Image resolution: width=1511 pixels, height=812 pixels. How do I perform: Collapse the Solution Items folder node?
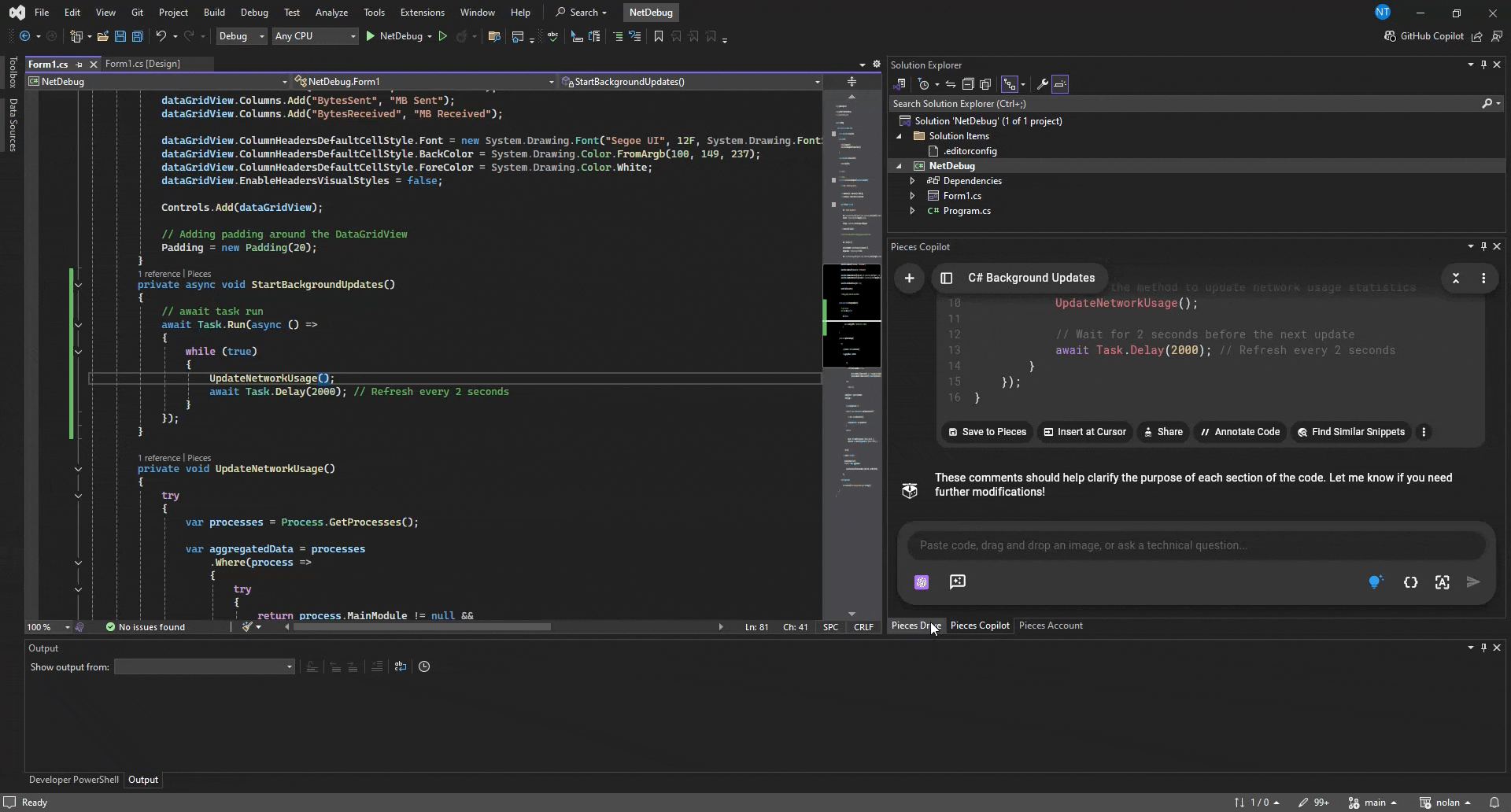[899, 136]
